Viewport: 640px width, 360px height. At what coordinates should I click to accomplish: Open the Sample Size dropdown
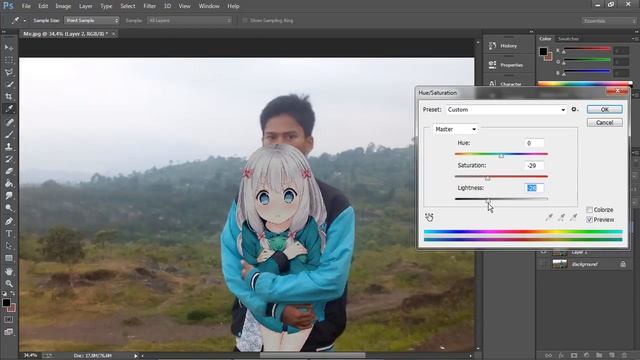(92, 20)
